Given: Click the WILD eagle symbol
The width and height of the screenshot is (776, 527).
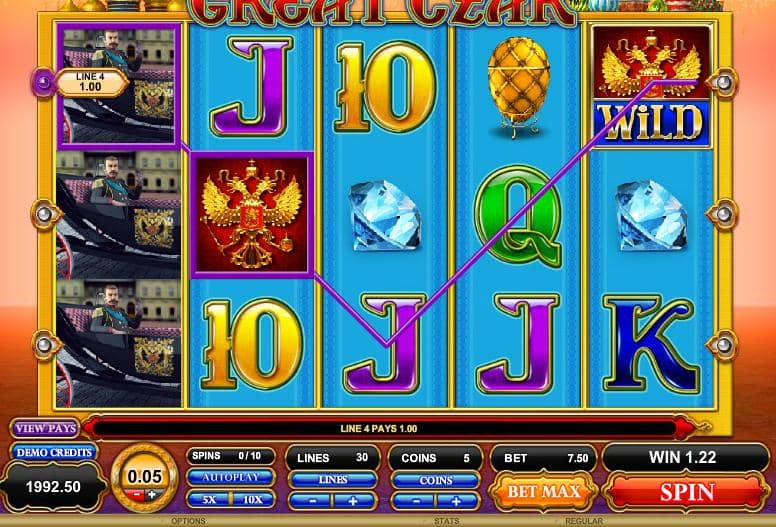Looking at the screenshot, I should click(651, 87).
